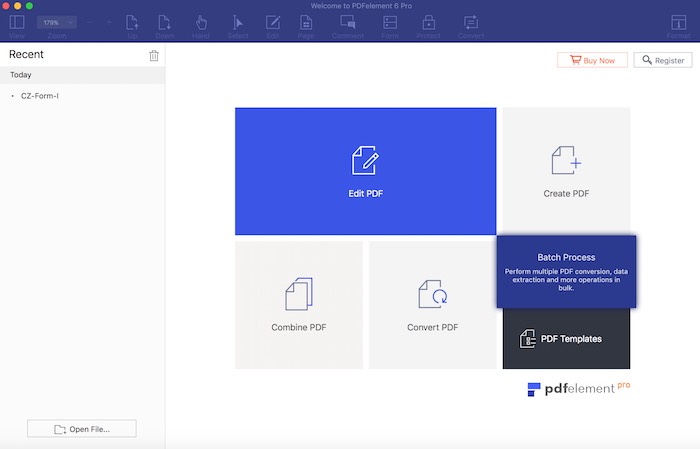Toggle the Format panel icon

677,24
